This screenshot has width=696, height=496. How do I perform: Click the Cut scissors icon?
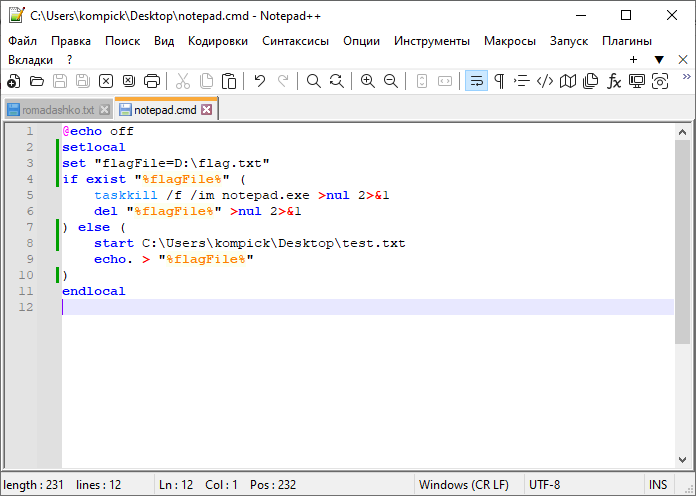tap(182, 81)
